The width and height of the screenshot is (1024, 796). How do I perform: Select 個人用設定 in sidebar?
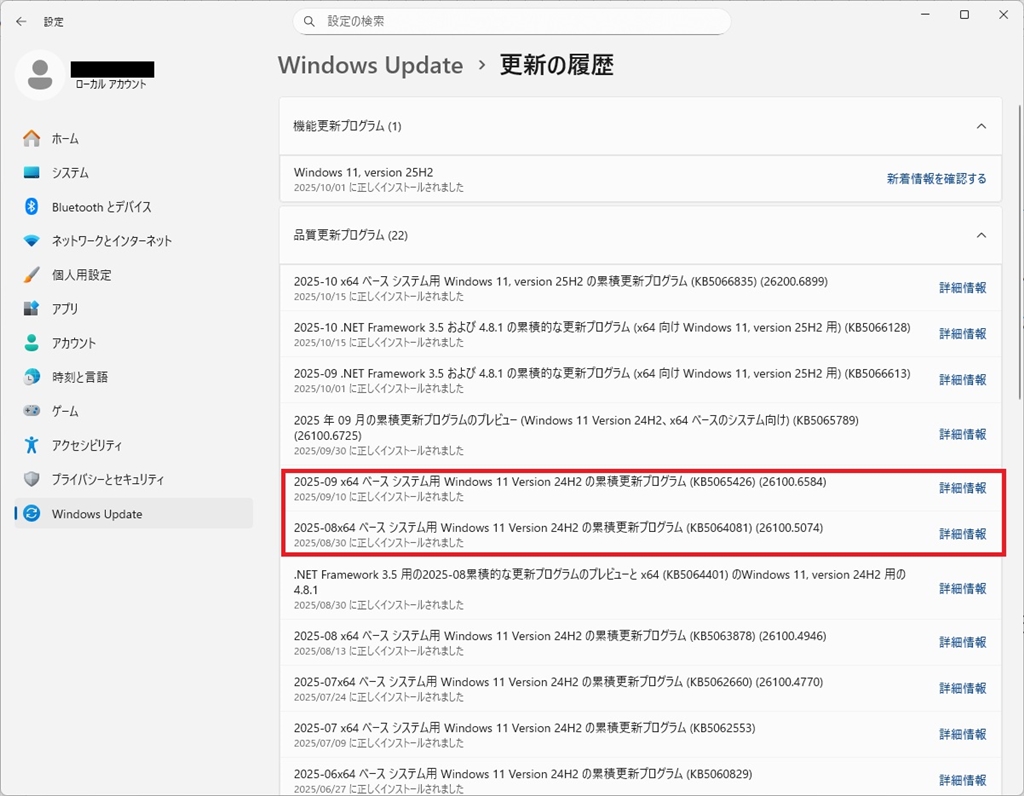click(133, 275)
